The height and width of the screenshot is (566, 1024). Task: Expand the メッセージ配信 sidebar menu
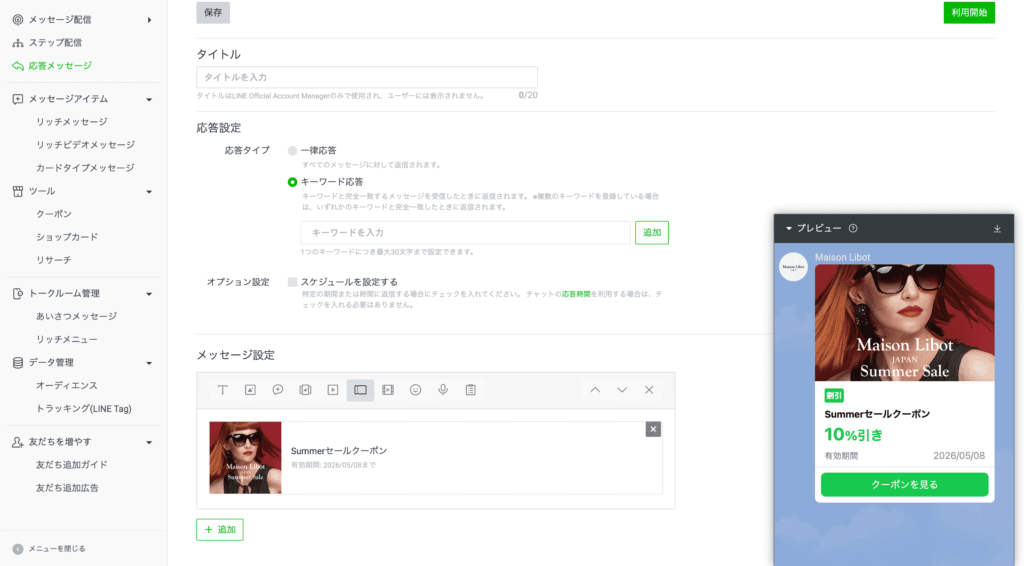pos(149,20)
